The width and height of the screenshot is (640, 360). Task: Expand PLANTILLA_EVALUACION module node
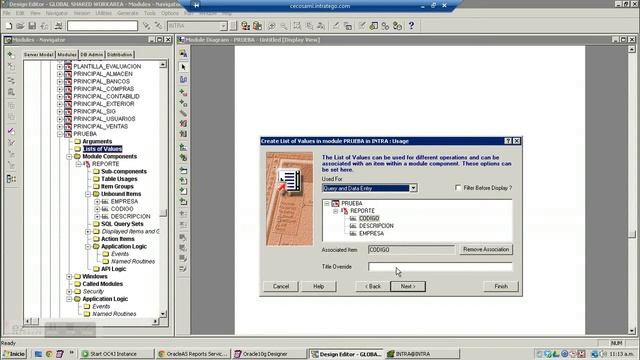tap(60, 66)
